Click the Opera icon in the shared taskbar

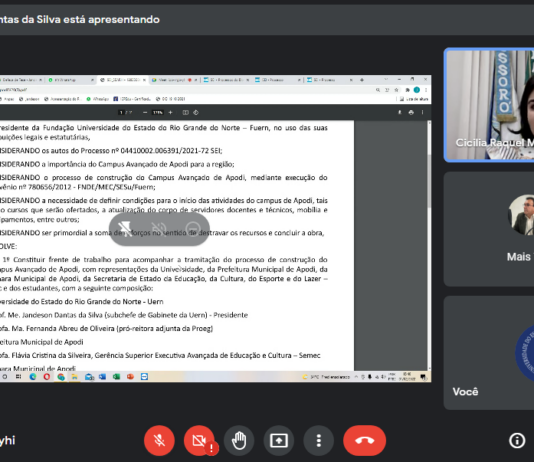47,377
